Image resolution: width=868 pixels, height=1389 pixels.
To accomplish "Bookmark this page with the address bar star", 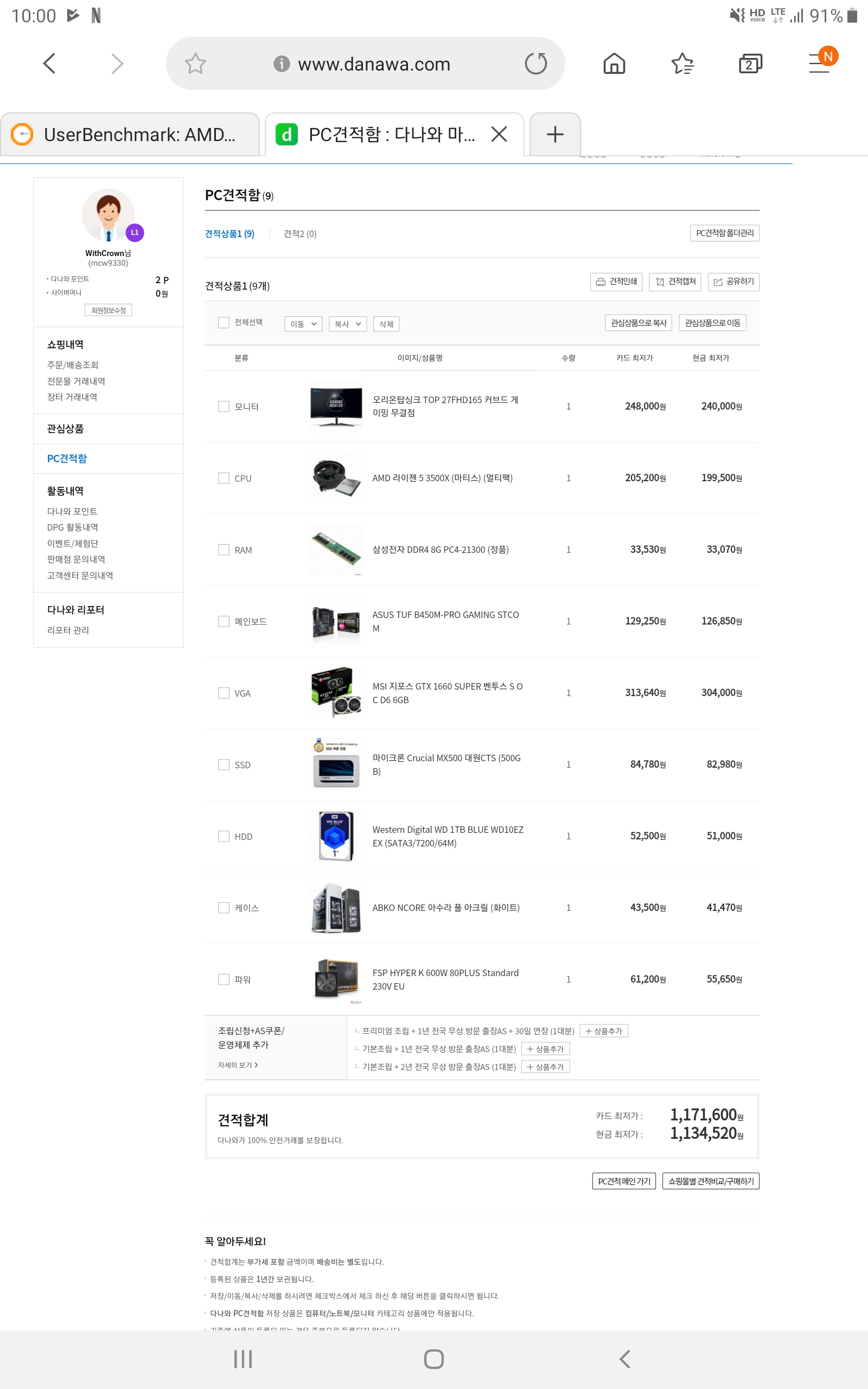I will (195, 63).
